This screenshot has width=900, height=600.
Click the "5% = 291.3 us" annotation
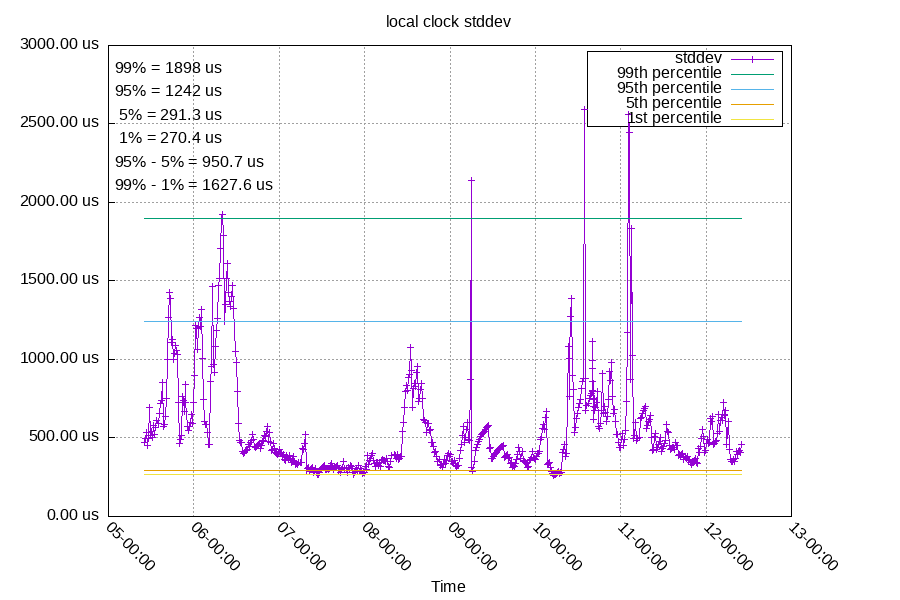(170, 115)
